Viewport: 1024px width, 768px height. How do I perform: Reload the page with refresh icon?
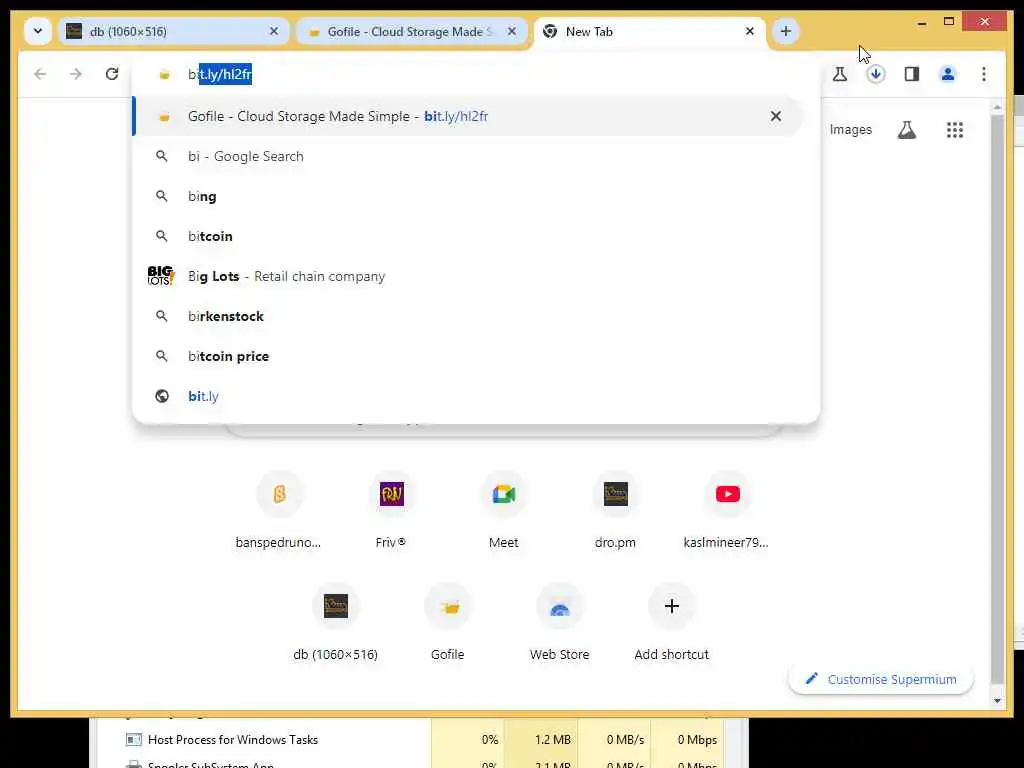tap(112, 74)
